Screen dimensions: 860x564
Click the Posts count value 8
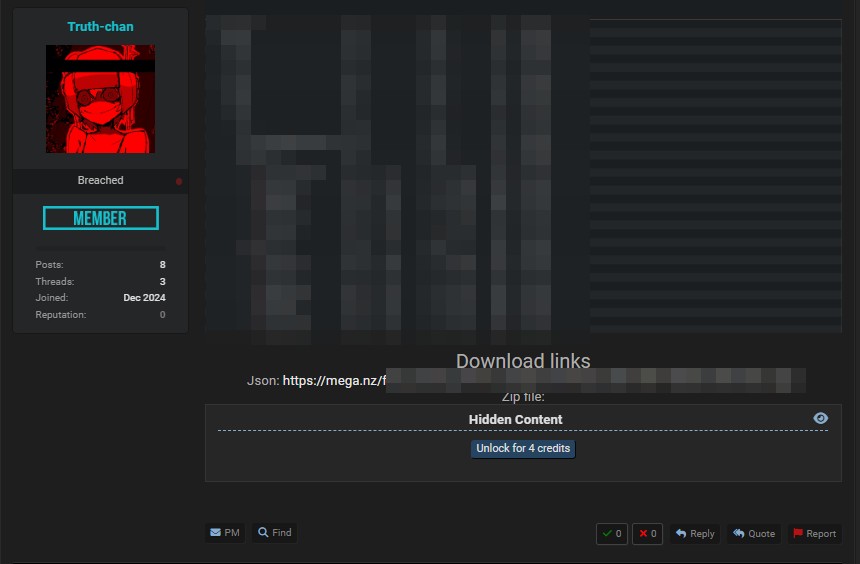pyautogui.click(x=162, y=265)
